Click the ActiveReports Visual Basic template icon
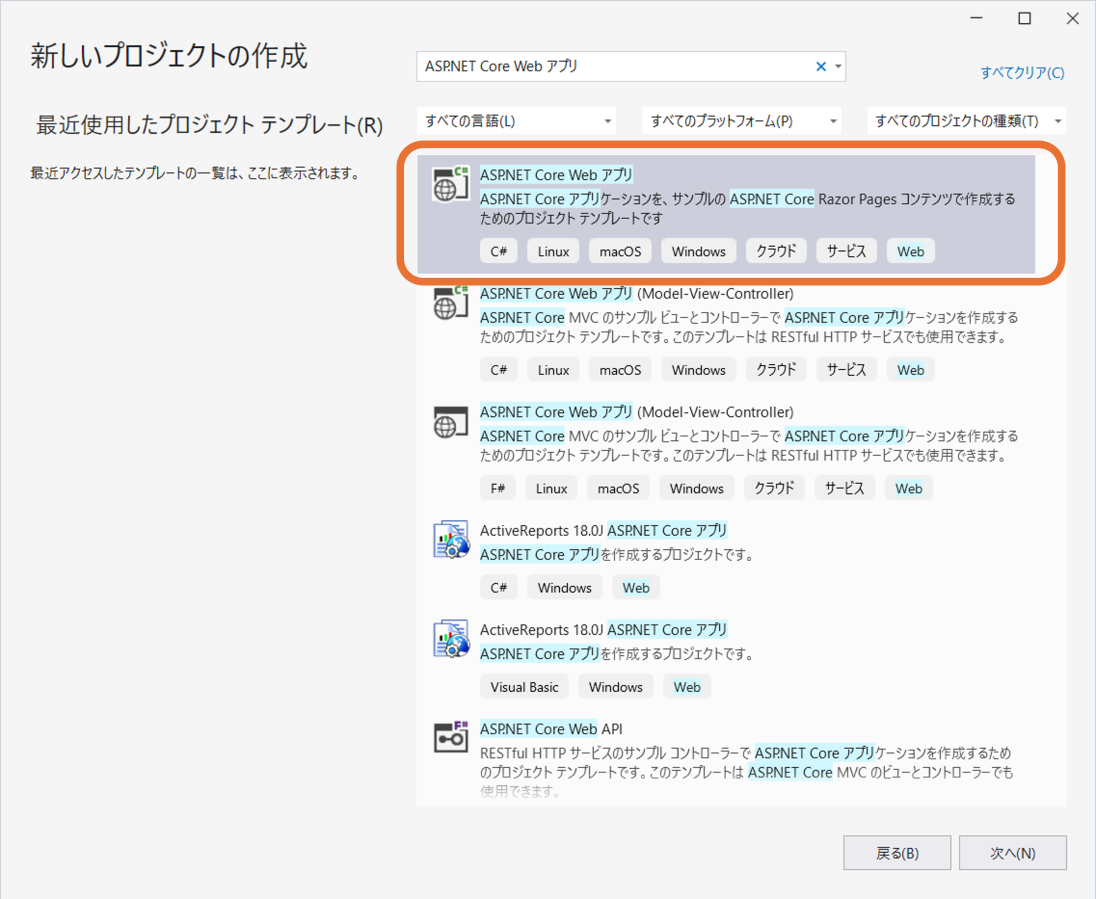Image resolution: width=1096 pixels, height=899 pixels. point(450,639)
